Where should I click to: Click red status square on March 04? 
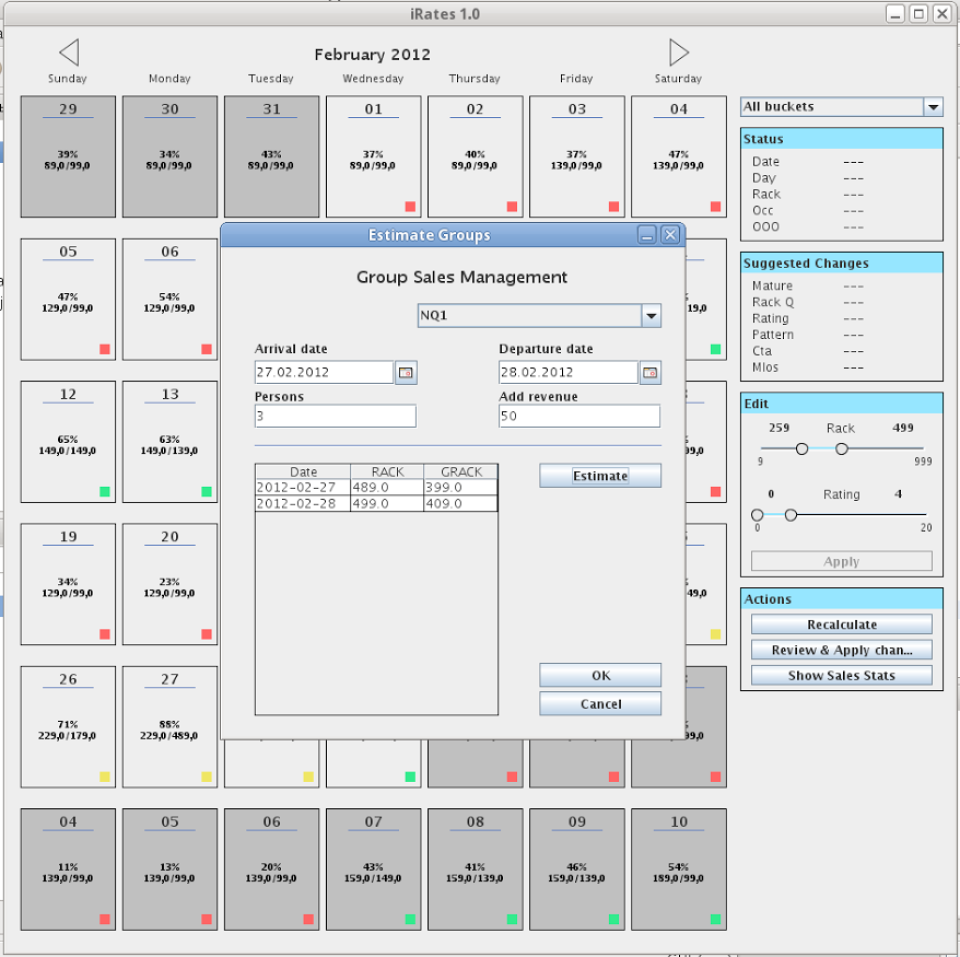coord(105,919)
